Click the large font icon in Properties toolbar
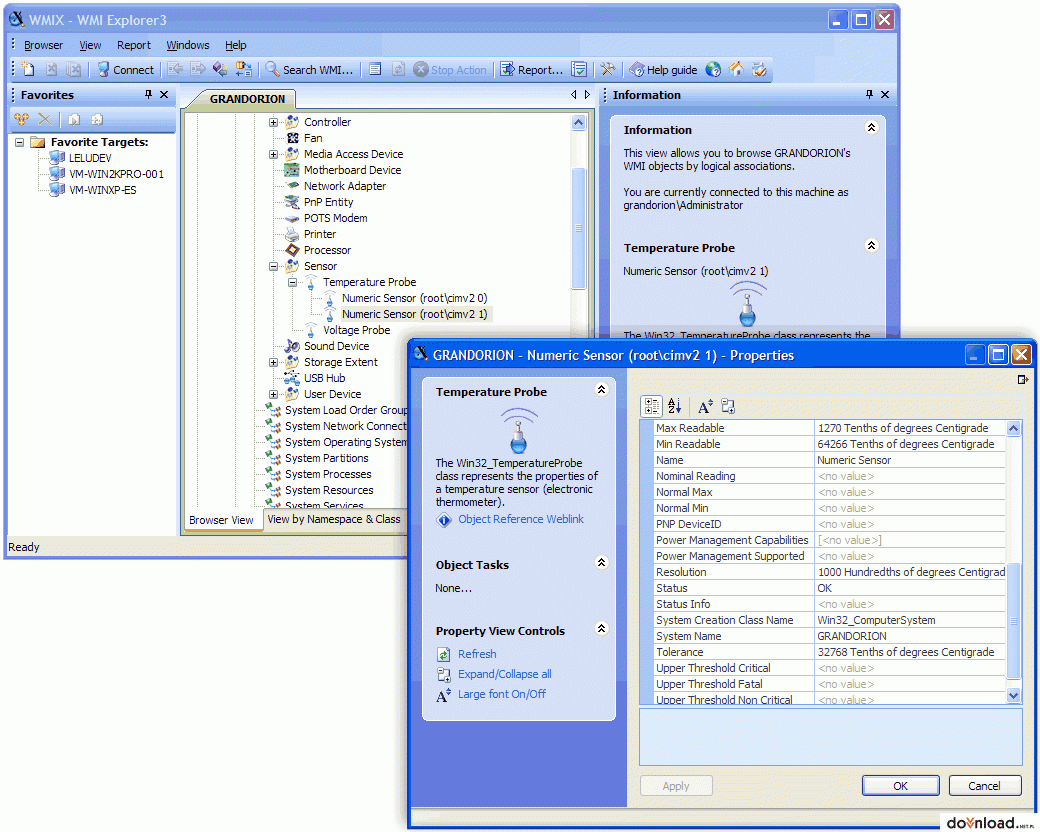This screenshot has width=1040, height=832. coord(705,406)
